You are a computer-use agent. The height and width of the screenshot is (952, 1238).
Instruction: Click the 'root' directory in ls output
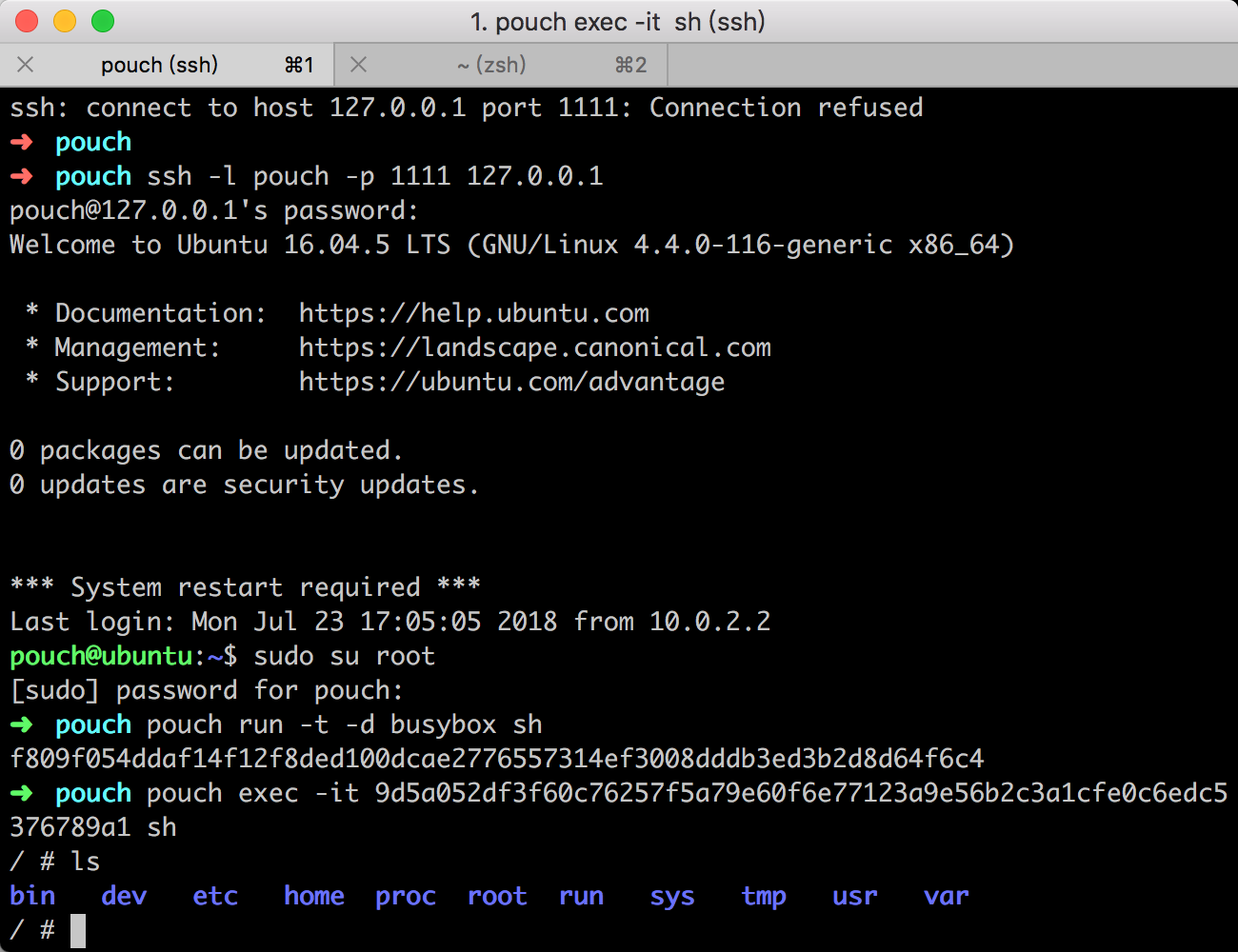(497, 896)
